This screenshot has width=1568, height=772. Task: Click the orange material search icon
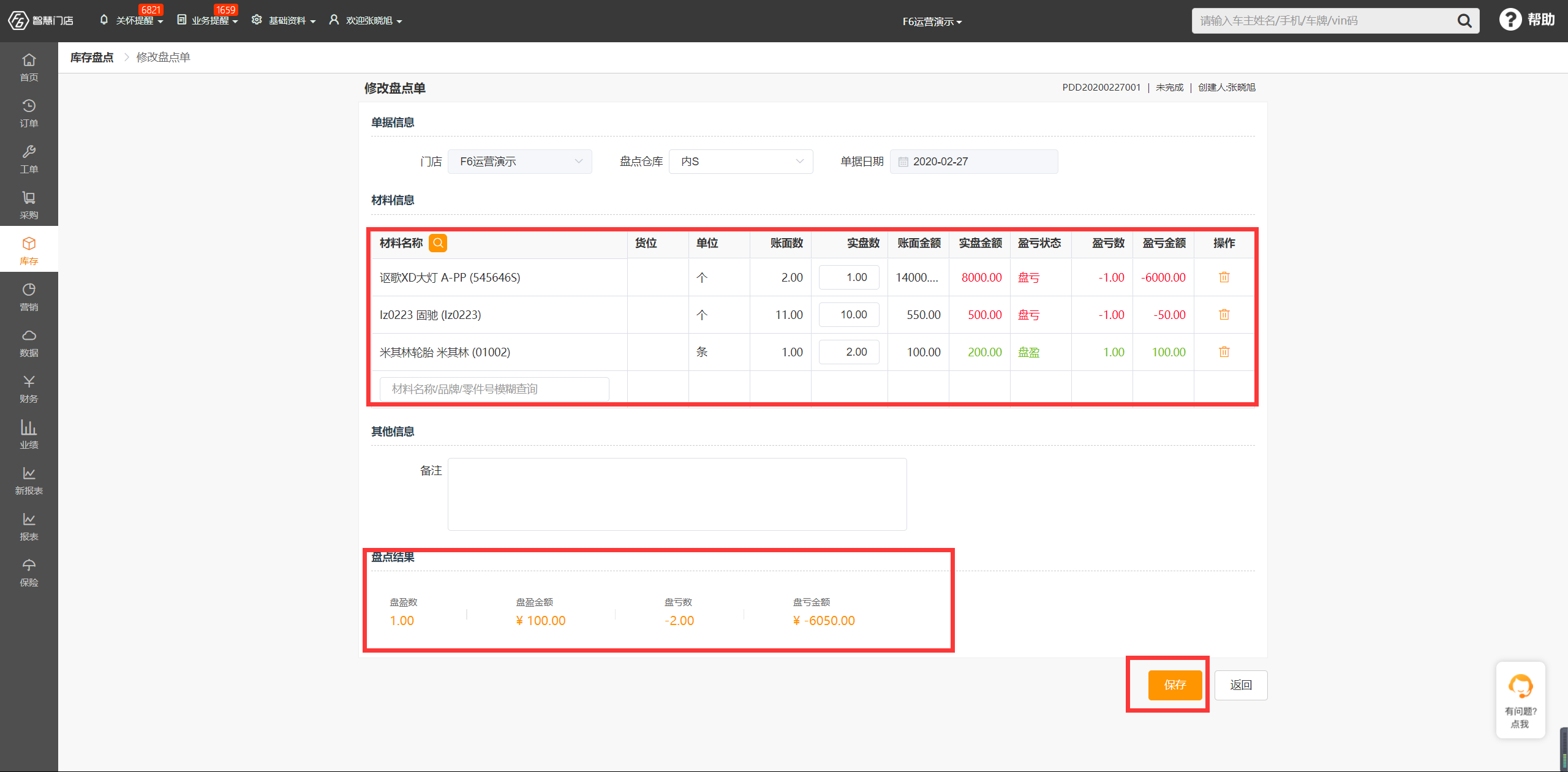pos(438,243)
